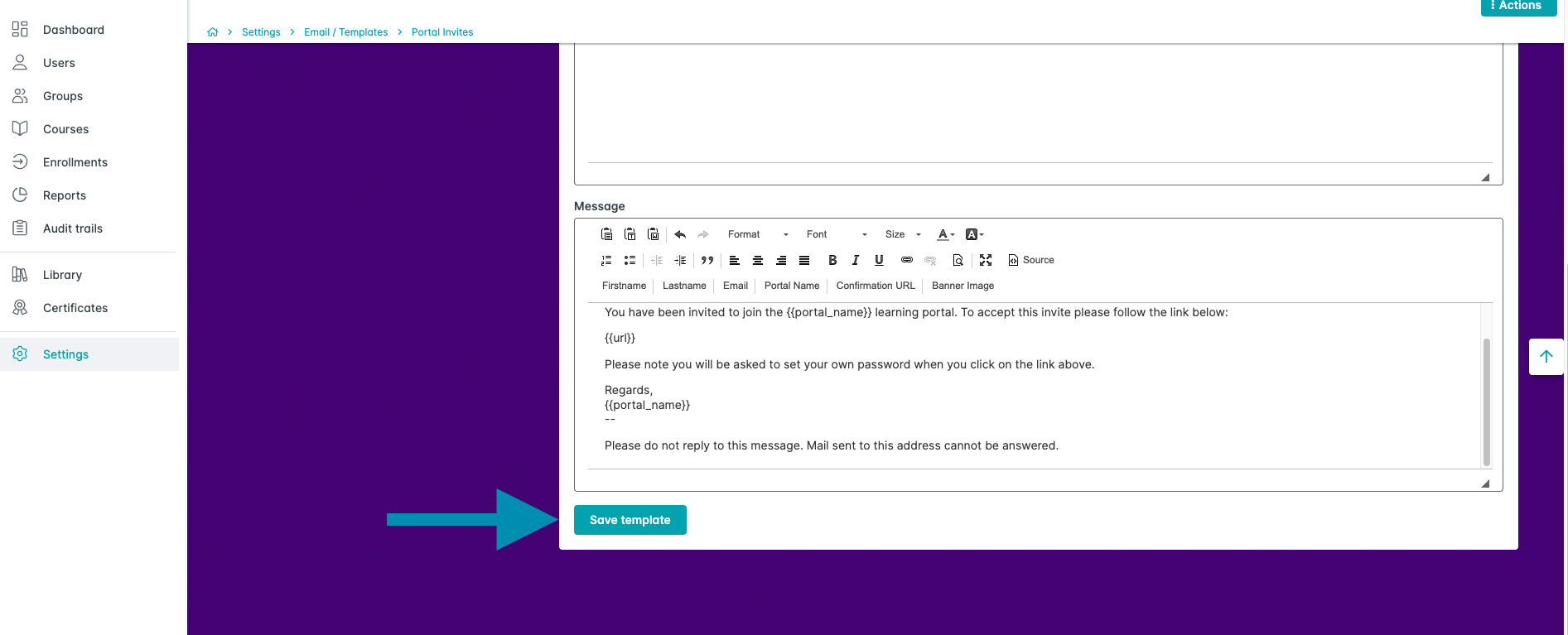
Task: Open the Font dropdown
Action: point(836,234)
